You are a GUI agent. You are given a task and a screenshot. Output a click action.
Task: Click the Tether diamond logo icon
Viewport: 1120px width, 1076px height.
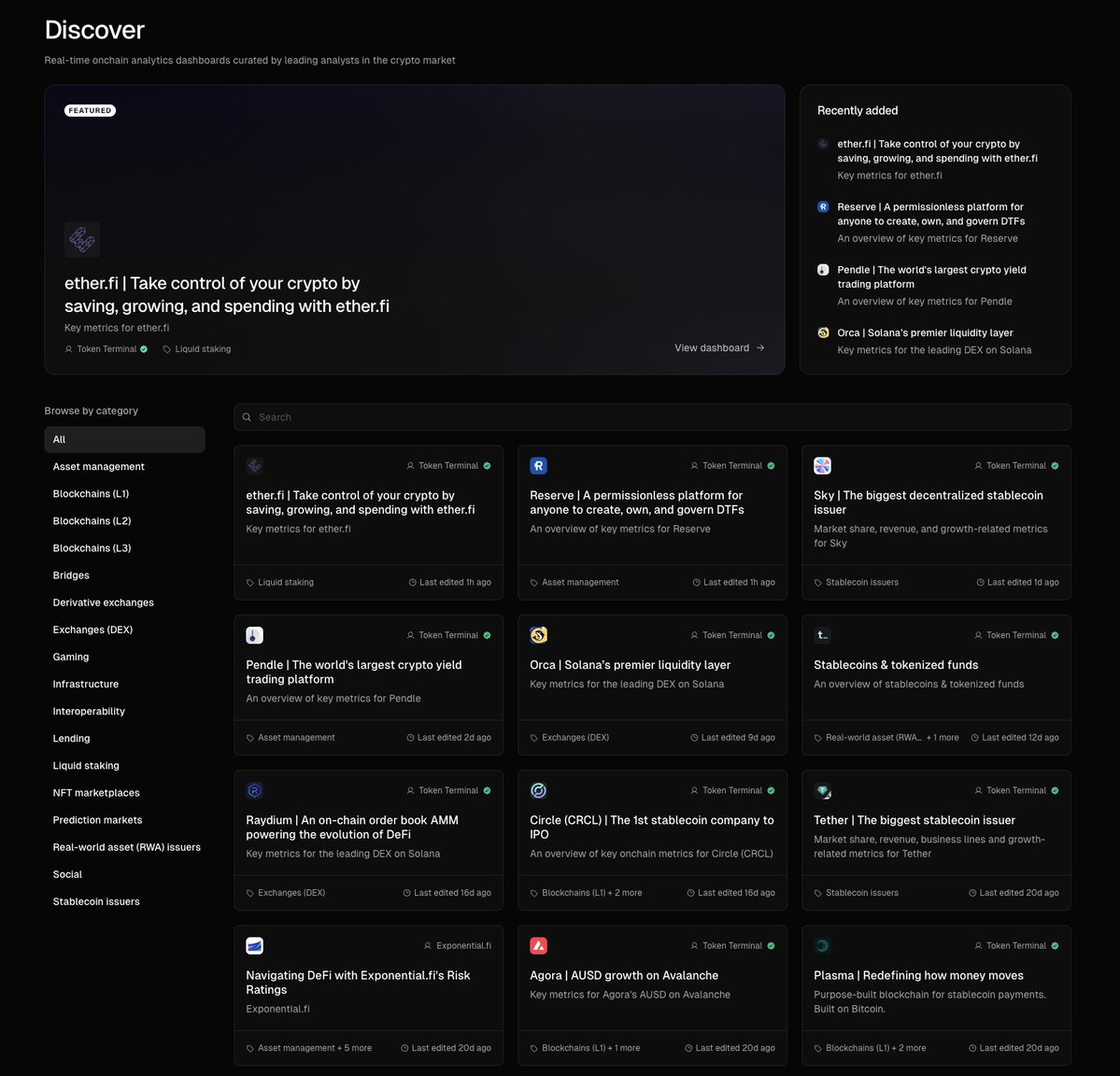point(822,790)
